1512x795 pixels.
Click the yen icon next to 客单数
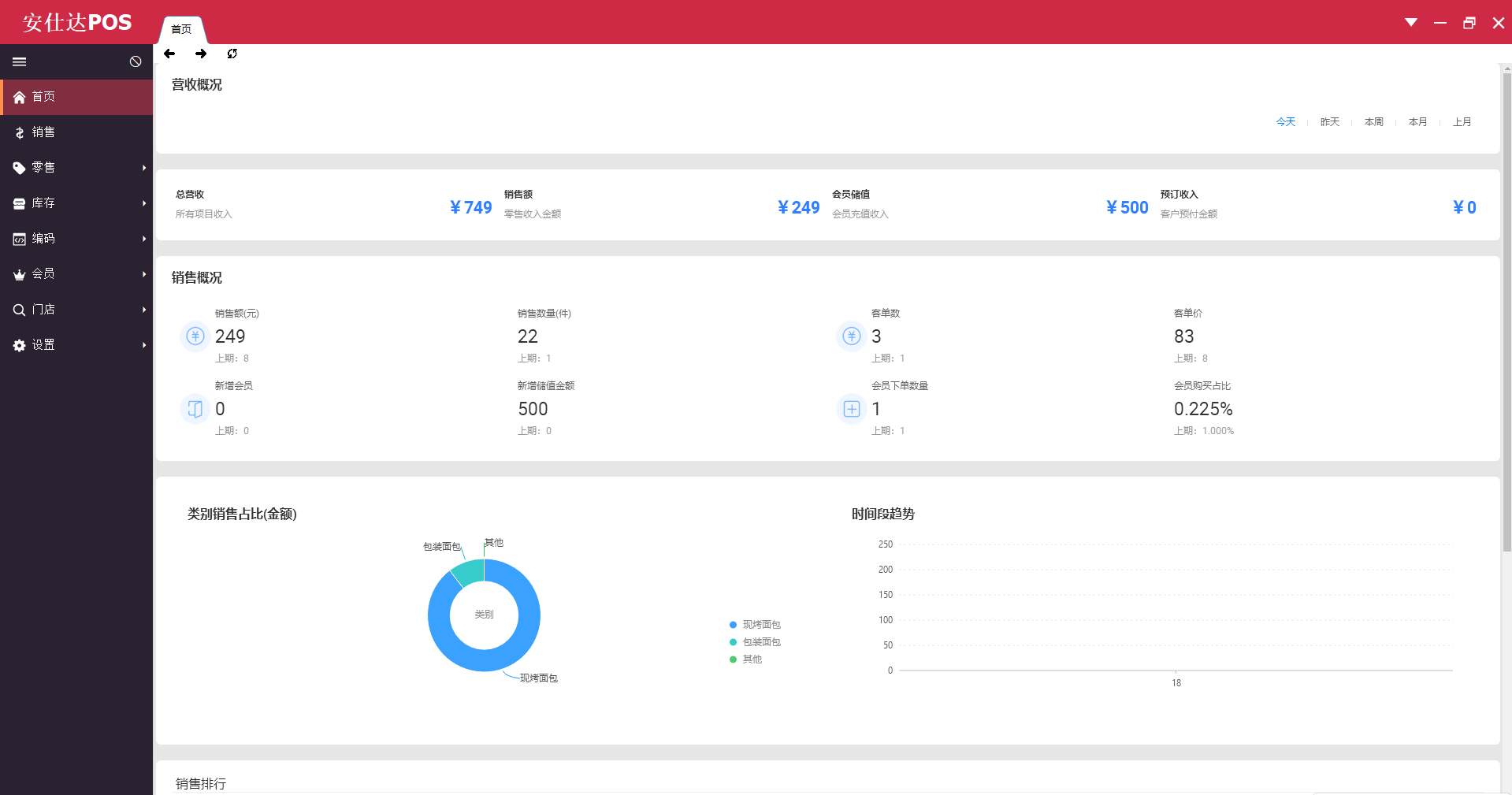coord(852,336)
